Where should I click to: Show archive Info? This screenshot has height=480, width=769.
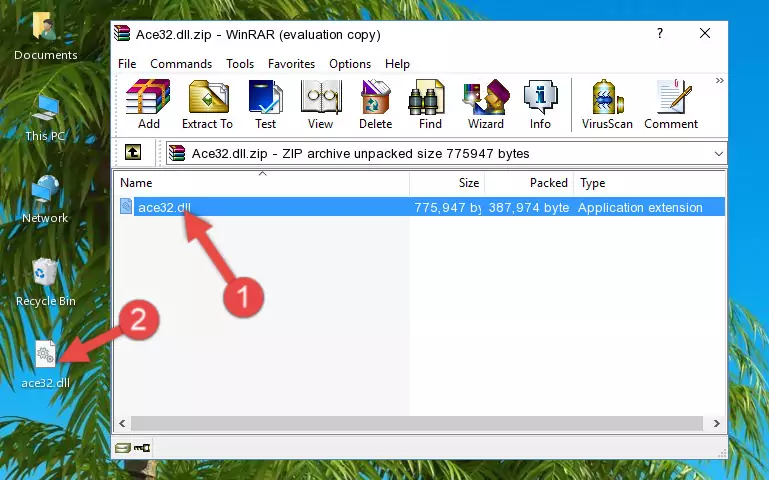click(x=540, y=104)
